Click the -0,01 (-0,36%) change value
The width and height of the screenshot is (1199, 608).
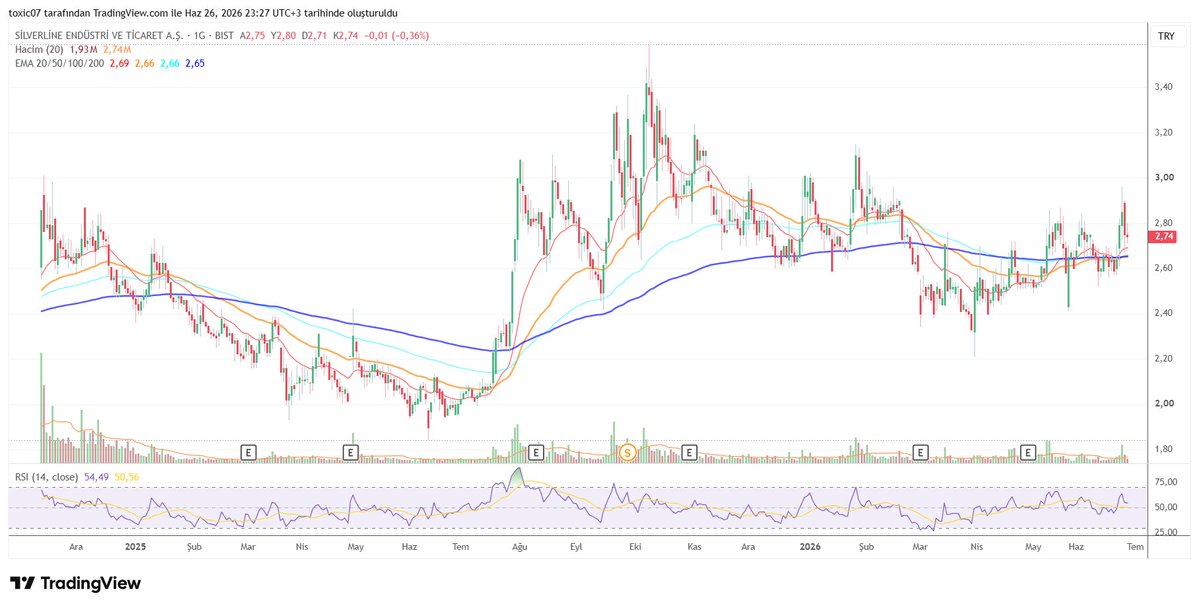point(395,35)
